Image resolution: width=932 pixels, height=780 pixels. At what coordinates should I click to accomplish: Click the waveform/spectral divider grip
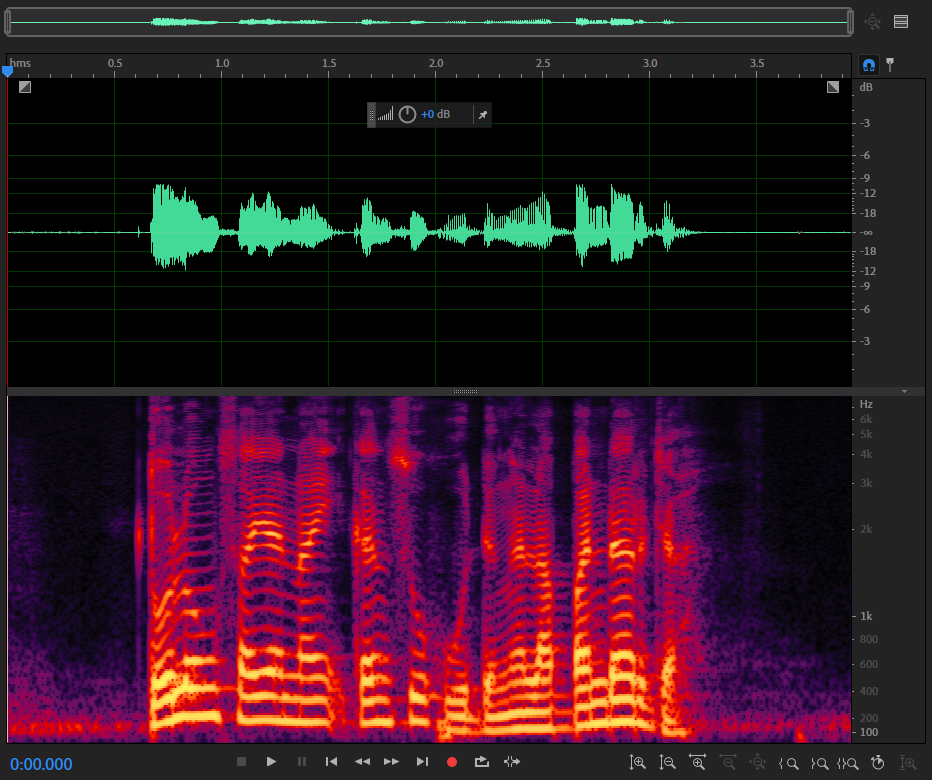click(465, 391)
